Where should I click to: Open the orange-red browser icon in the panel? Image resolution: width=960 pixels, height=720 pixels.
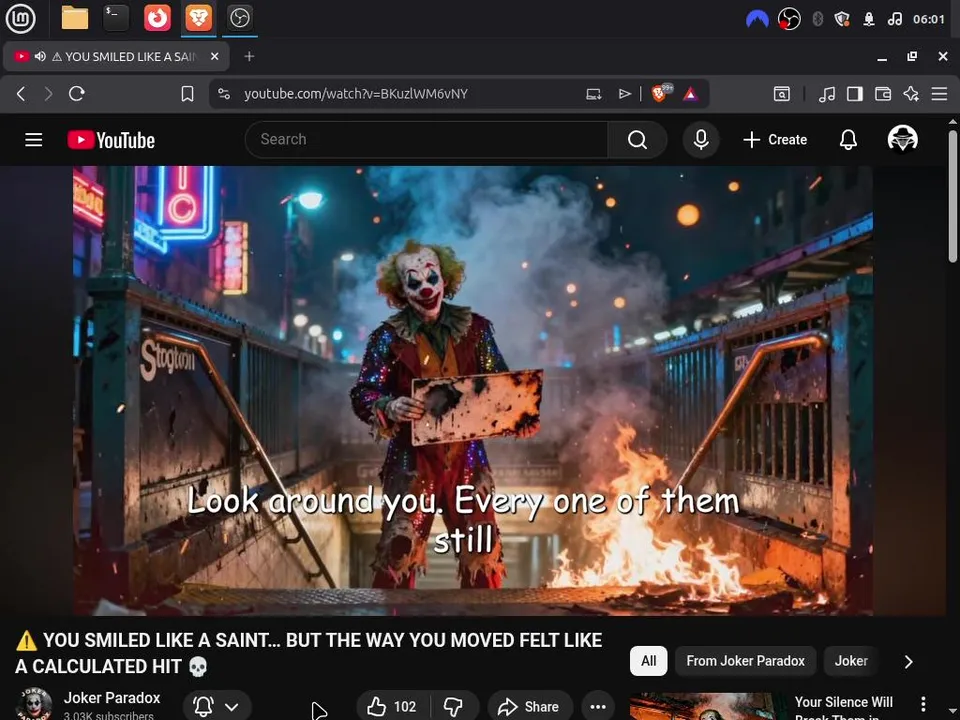(157, 18)
